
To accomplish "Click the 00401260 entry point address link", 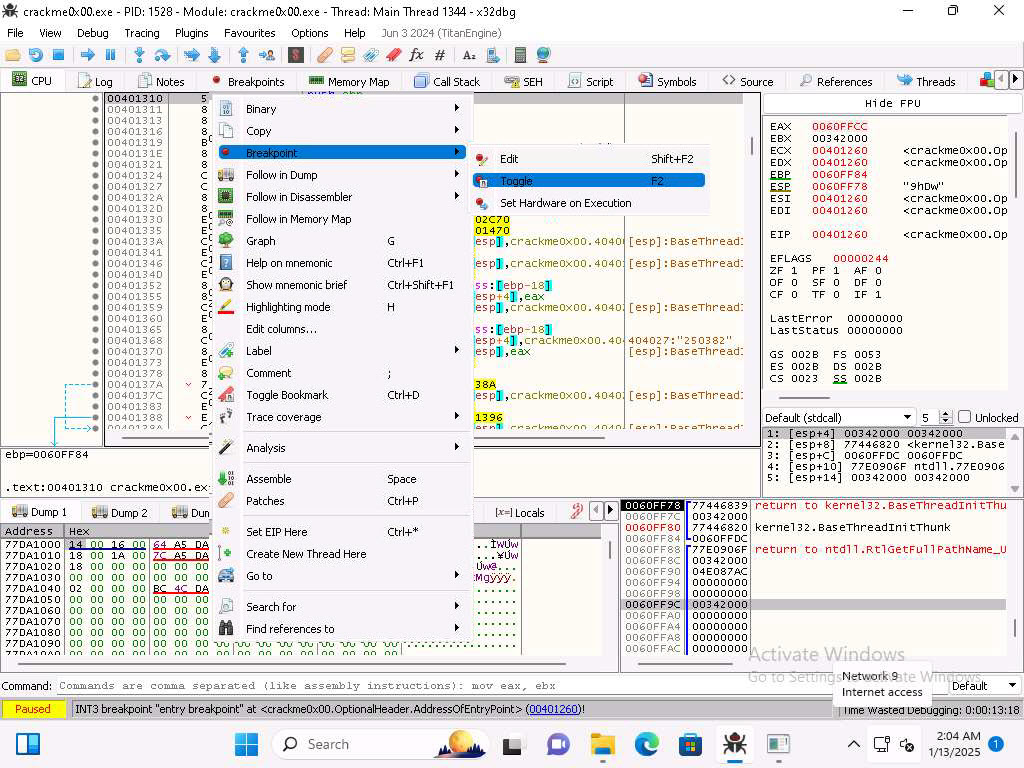I will 553,710.
